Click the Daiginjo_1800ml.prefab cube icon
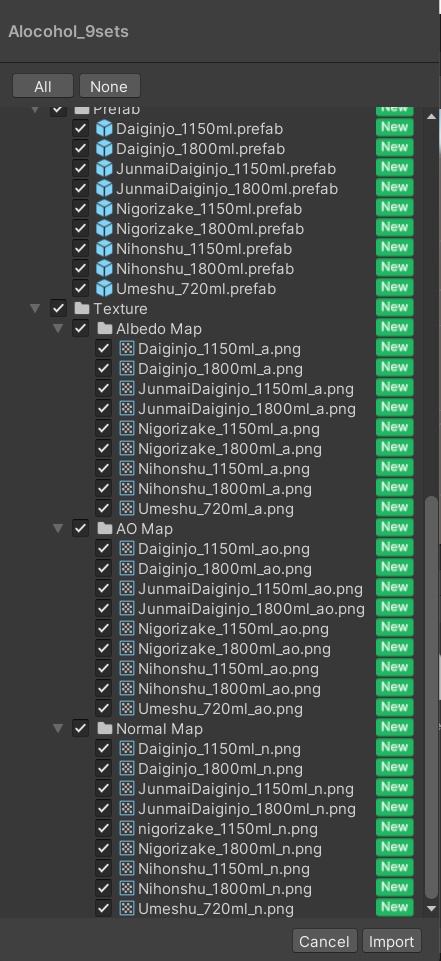Viewport: 441px width, 961px height. (104, 149)
